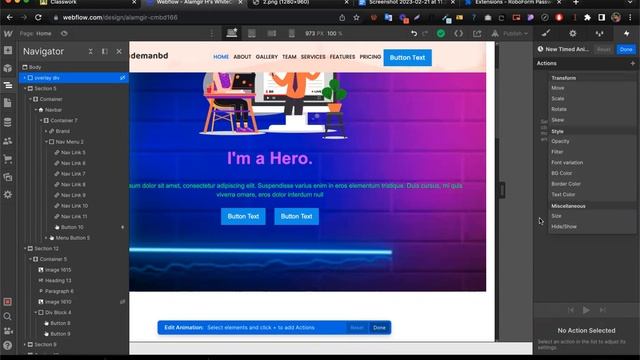Open the Interactions lightning tab
The width and height of the screenshot is (640, 360).
click(627, 33)
